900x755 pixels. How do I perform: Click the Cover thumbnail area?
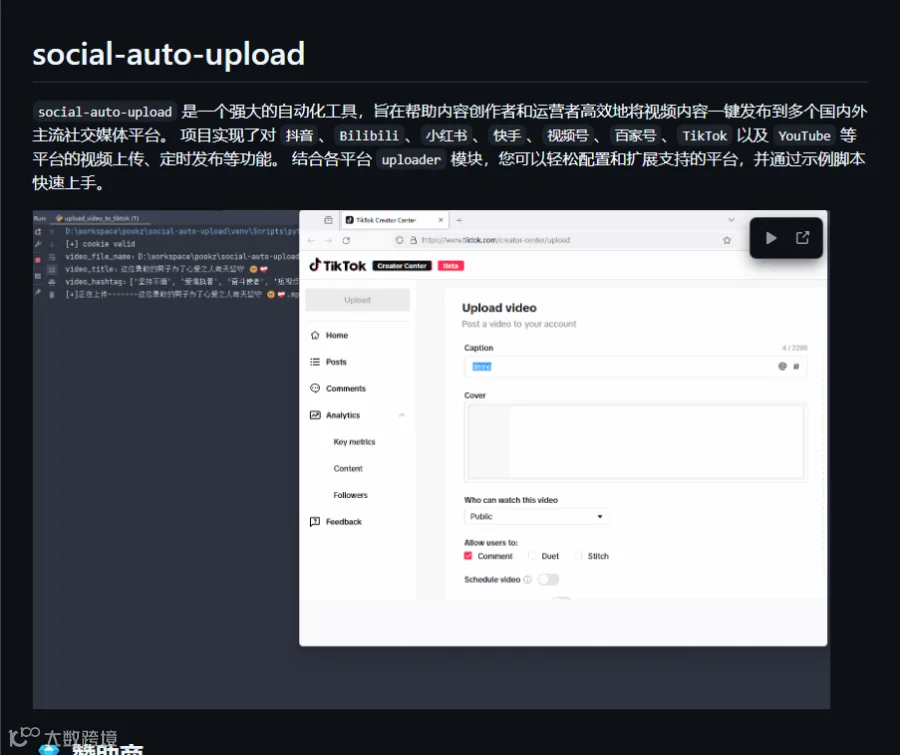click(x=635, y=442)
